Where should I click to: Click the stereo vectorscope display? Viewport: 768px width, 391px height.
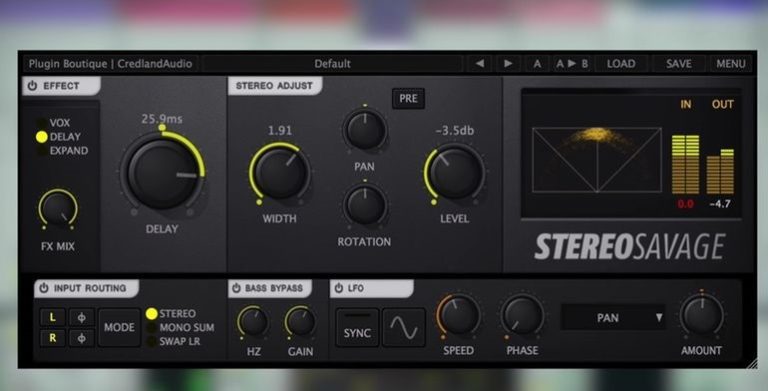(597, 160)
